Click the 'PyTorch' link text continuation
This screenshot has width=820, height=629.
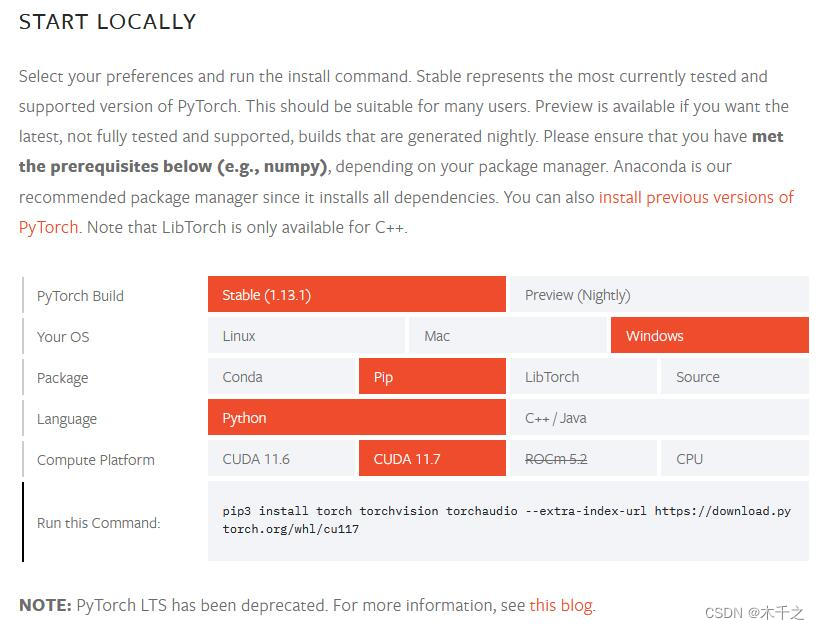click(48, 227)
